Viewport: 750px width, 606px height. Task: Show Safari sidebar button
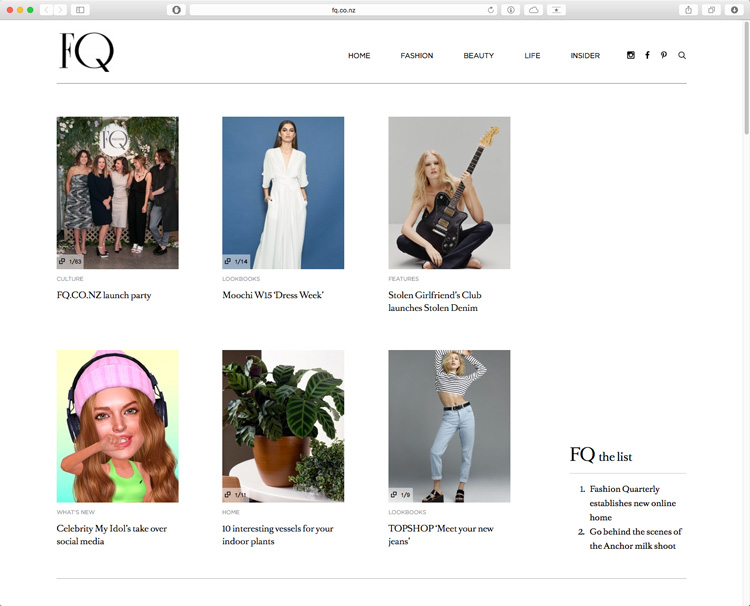tap(80, 10)
